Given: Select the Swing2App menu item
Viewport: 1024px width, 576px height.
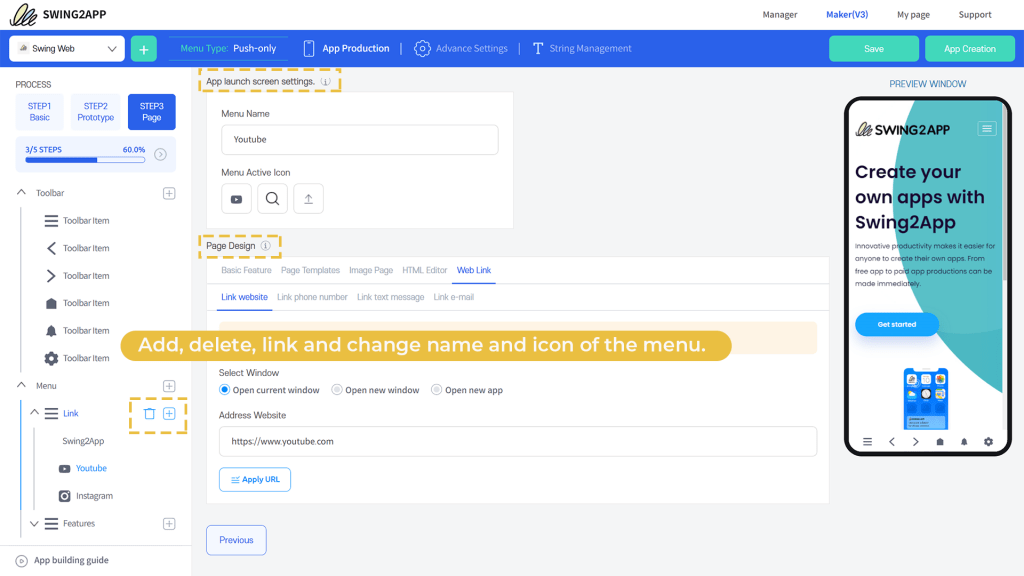Looking at the screenshot, I should click(83, 441).
